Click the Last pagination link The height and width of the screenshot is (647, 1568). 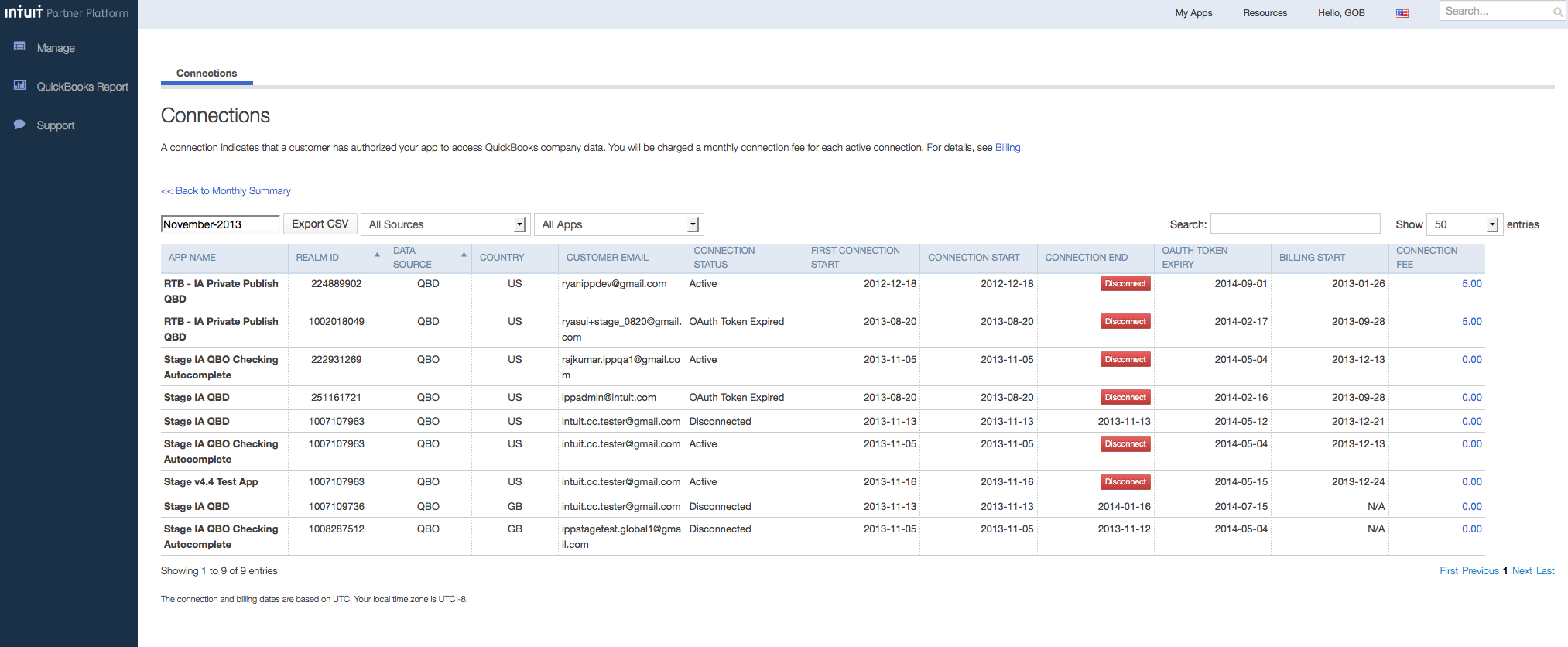[1546, 571]
